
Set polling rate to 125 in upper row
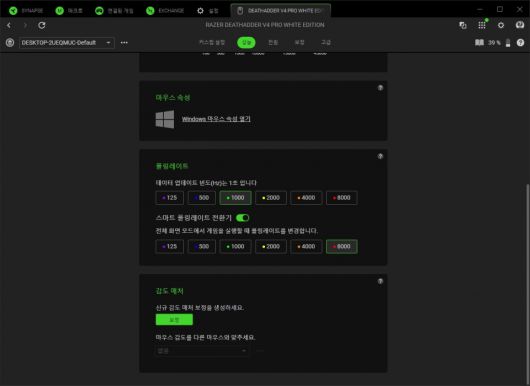(x=170, y=198)
